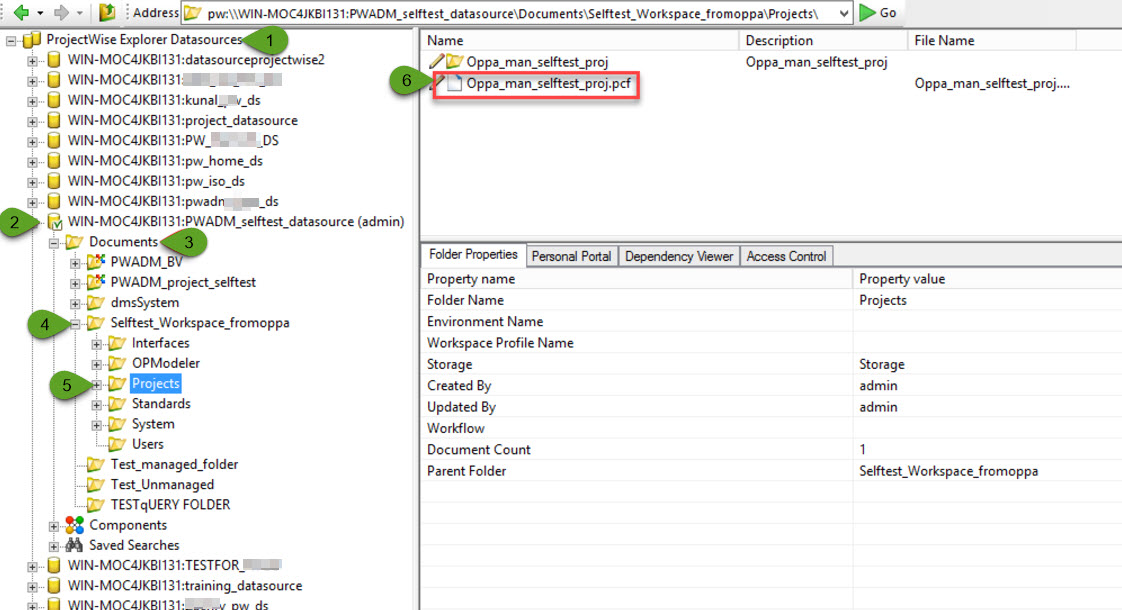Switch to the Dependency Viewer tab

point(678,256)
